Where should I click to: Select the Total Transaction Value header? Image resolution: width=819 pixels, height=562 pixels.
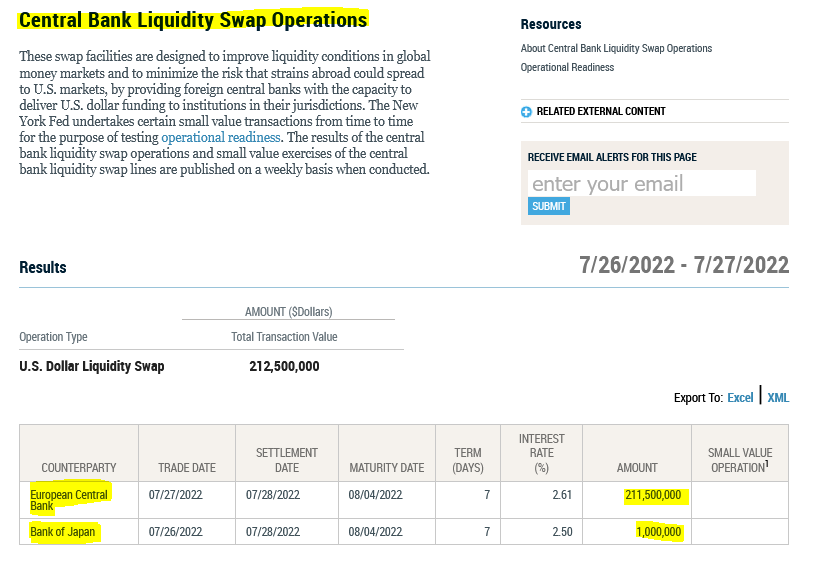[284, 337]
